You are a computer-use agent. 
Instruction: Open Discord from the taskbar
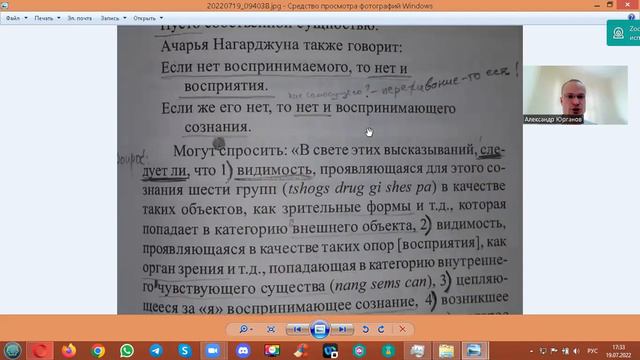click(x=243, y=351)
